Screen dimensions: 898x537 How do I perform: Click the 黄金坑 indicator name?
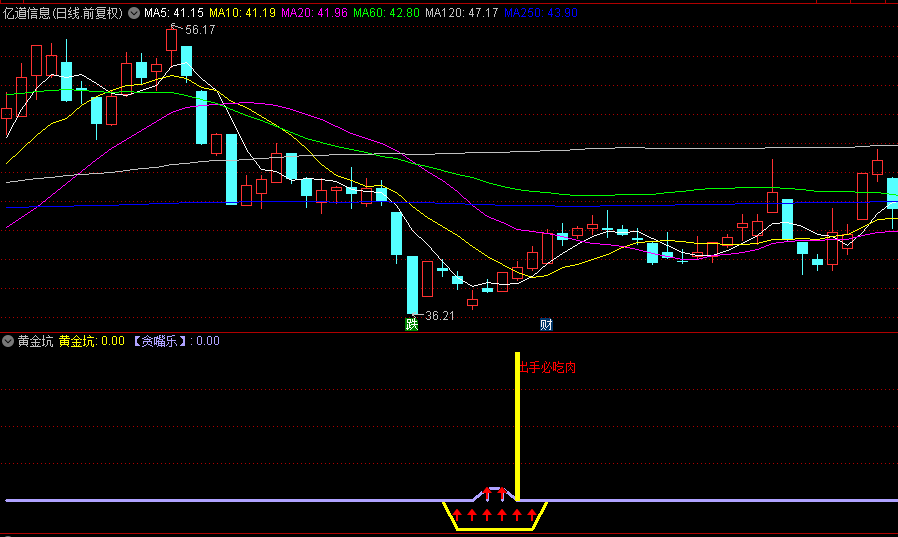(x=36, y=341)
